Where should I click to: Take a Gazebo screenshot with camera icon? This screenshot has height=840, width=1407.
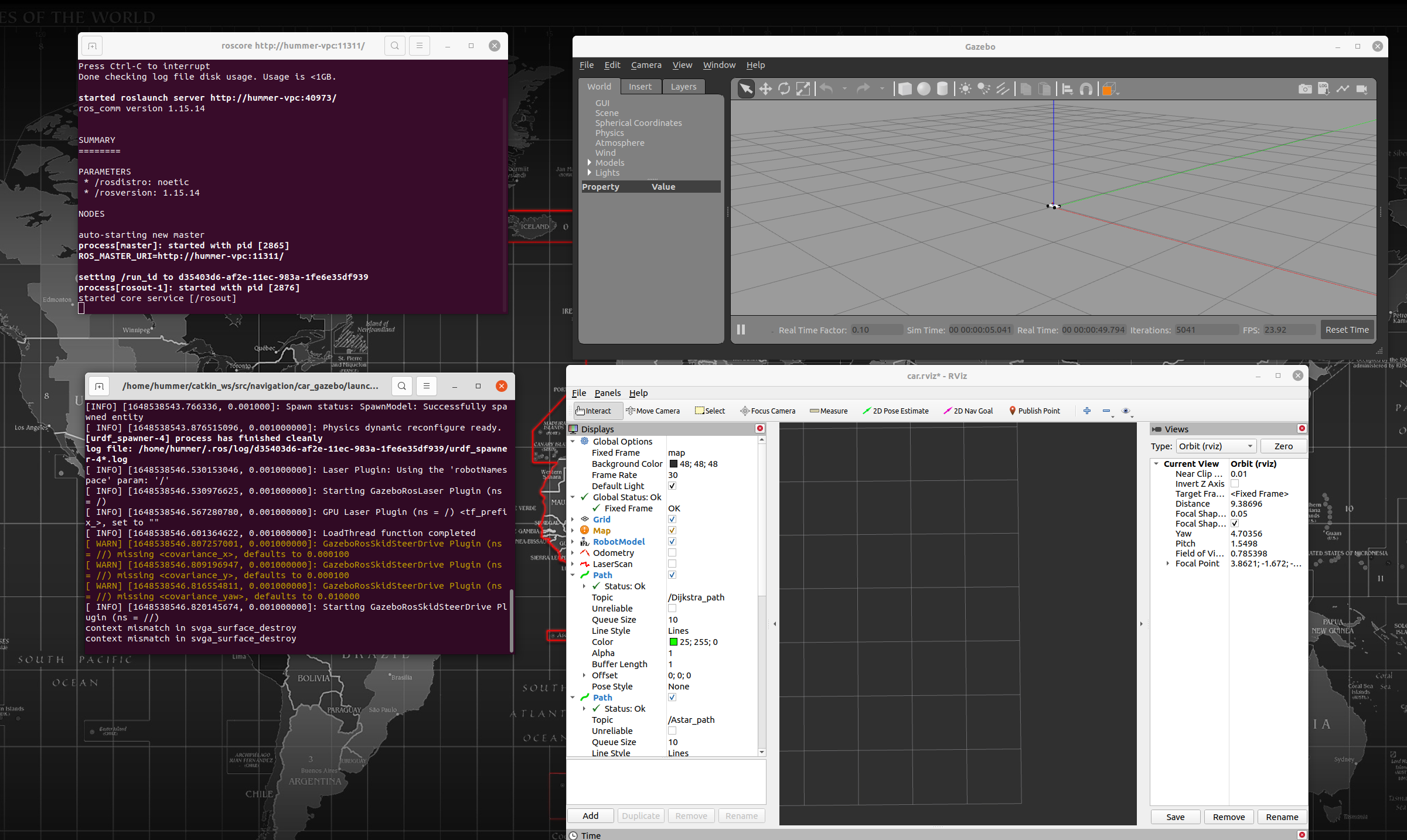[1304, 89]
